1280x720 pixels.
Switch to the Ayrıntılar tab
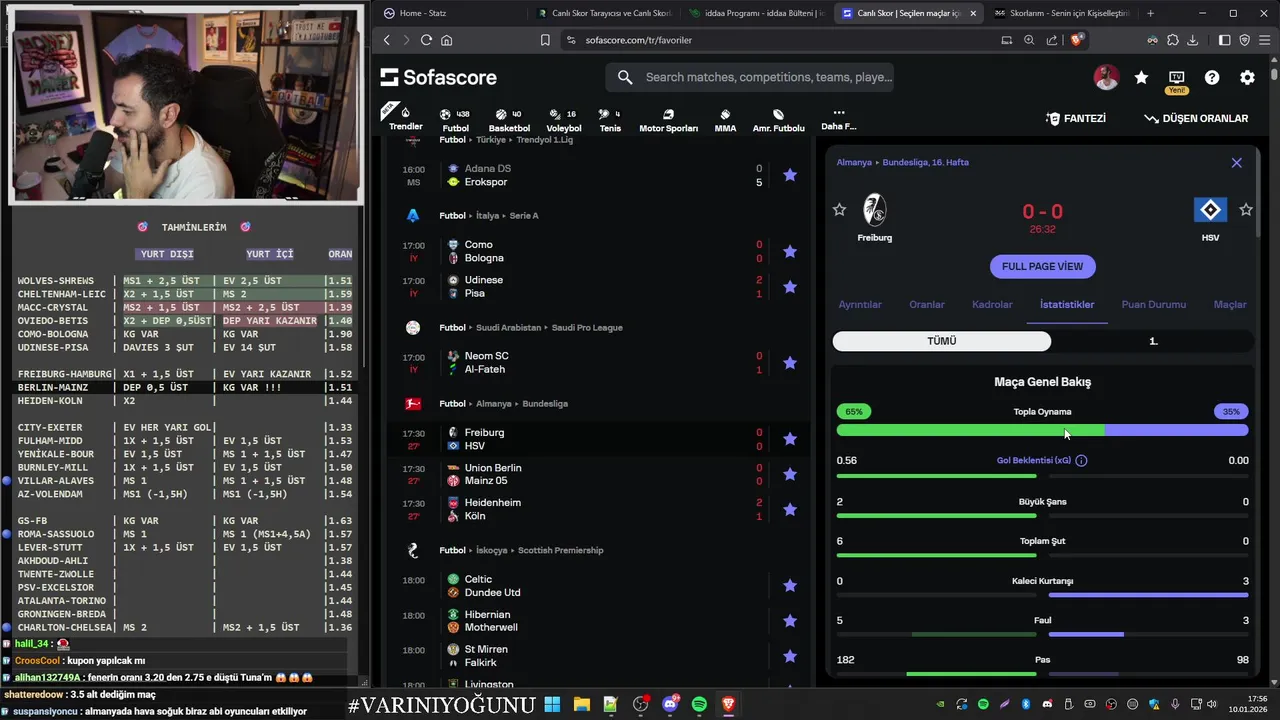(860, 304)
